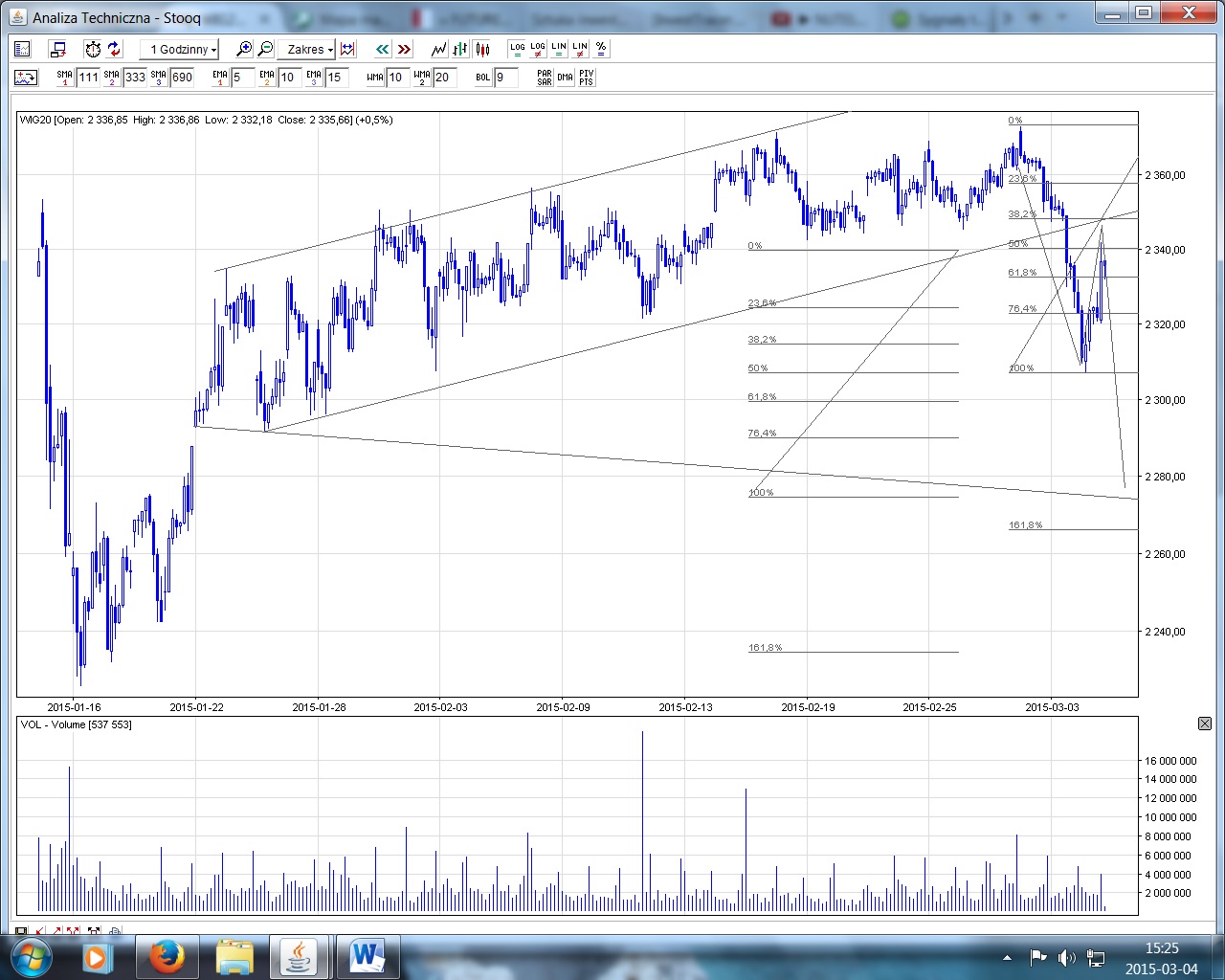Toggle the SMA 1 indicator
The image size is (1225, 980).
(64, 78)
